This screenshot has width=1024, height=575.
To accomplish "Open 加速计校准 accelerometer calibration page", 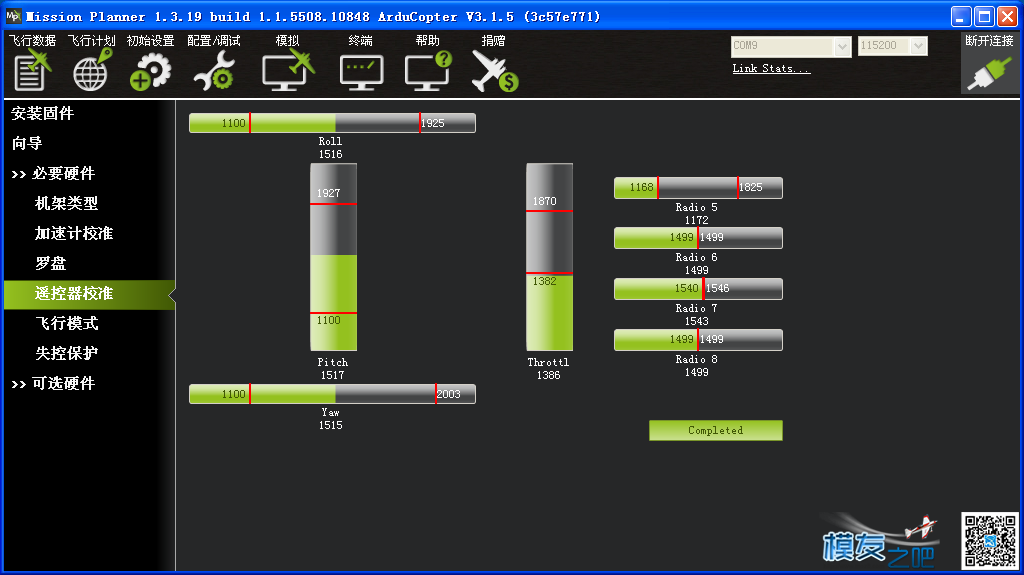I will (x=74, y=233).
